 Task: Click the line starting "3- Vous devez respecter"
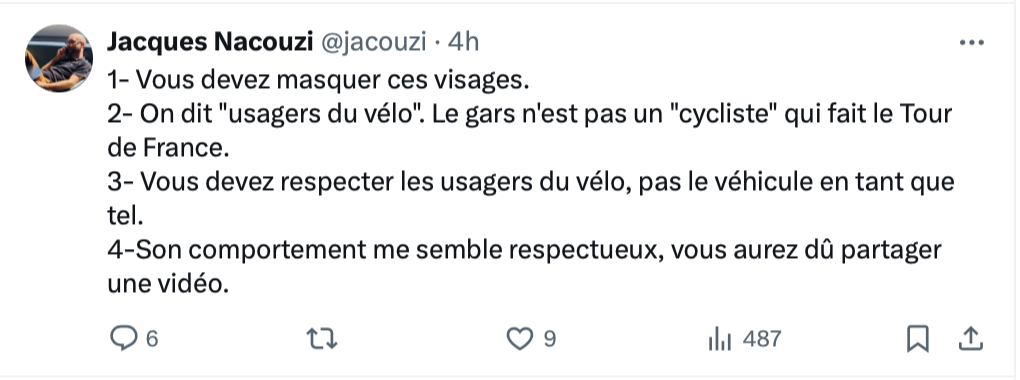(531, 182)
